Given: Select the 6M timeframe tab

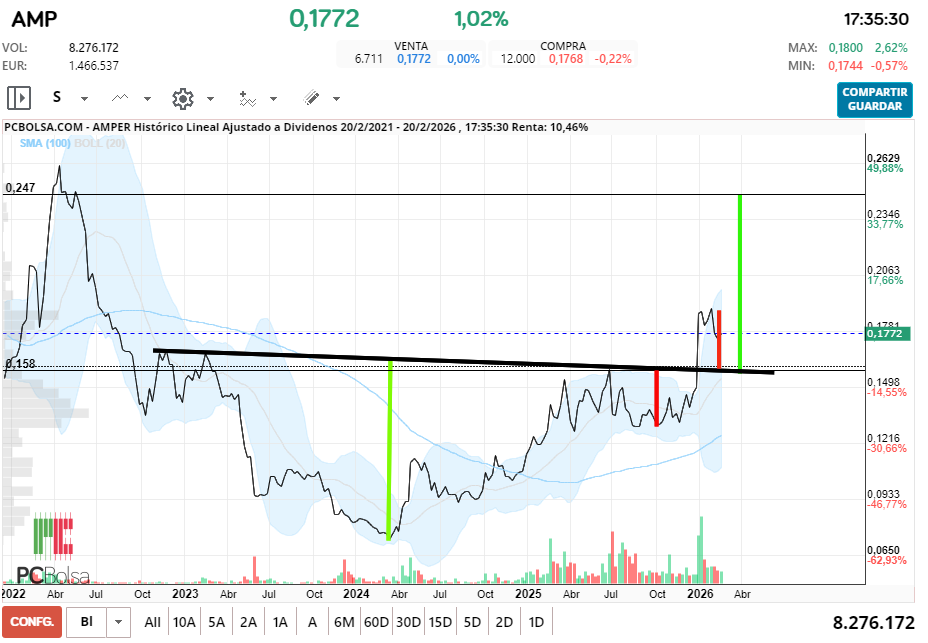Looking at the screenshot, I should [343, 621].
